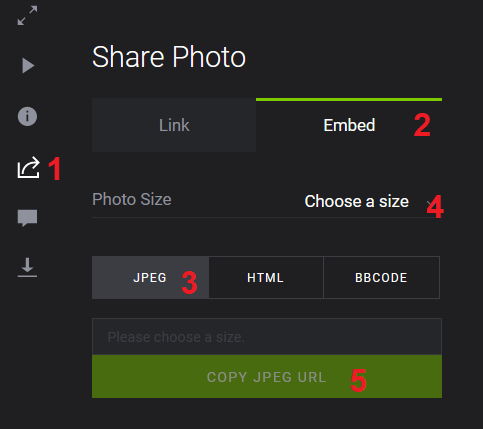Image resolution: width=483 pixels, height=429 pixels.
Task: Start the slideshow with the play icon
Action: coord(28,65)
